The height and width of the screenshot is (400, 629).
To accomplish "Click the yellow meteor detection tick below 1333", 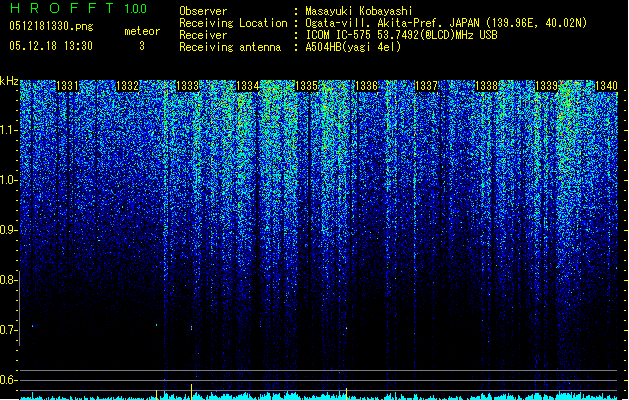I will tap(191, 392).
